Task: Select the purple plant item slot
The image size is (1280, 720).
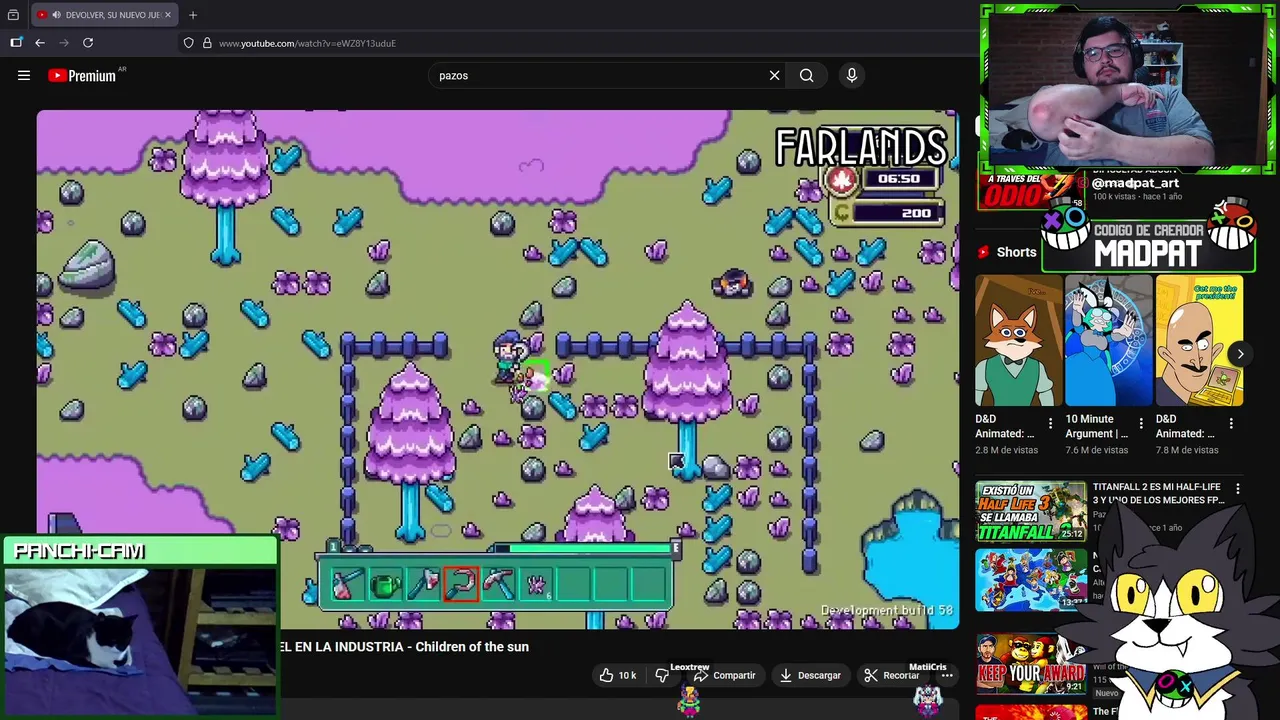Action: click(537, 584)
